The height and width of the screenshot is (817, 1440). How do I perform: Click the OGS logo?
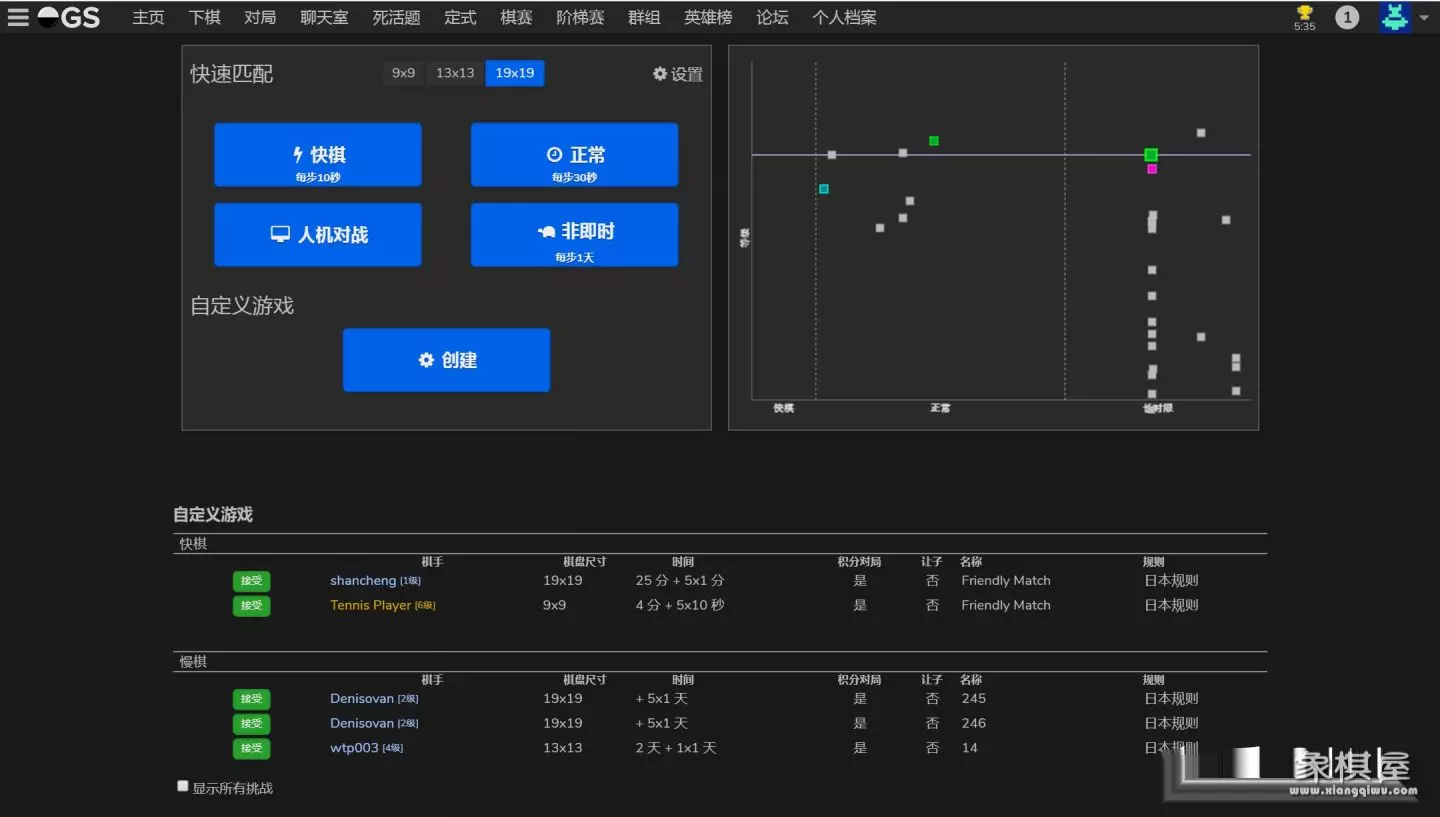coord(69,17)
